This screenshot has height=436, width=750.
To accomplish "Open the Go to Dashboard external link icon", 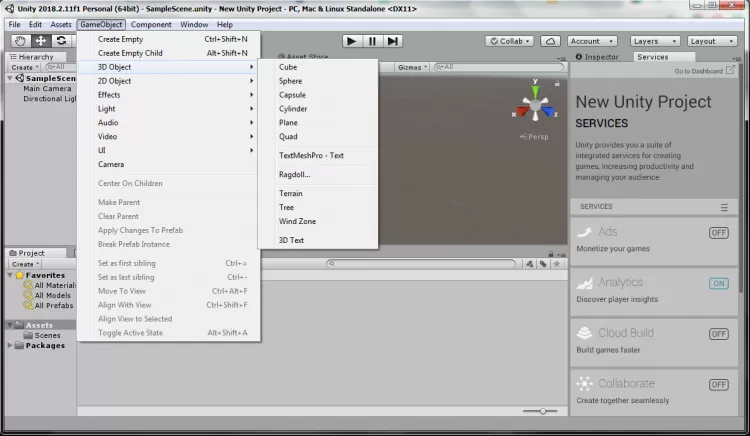I will click(730, 70).
